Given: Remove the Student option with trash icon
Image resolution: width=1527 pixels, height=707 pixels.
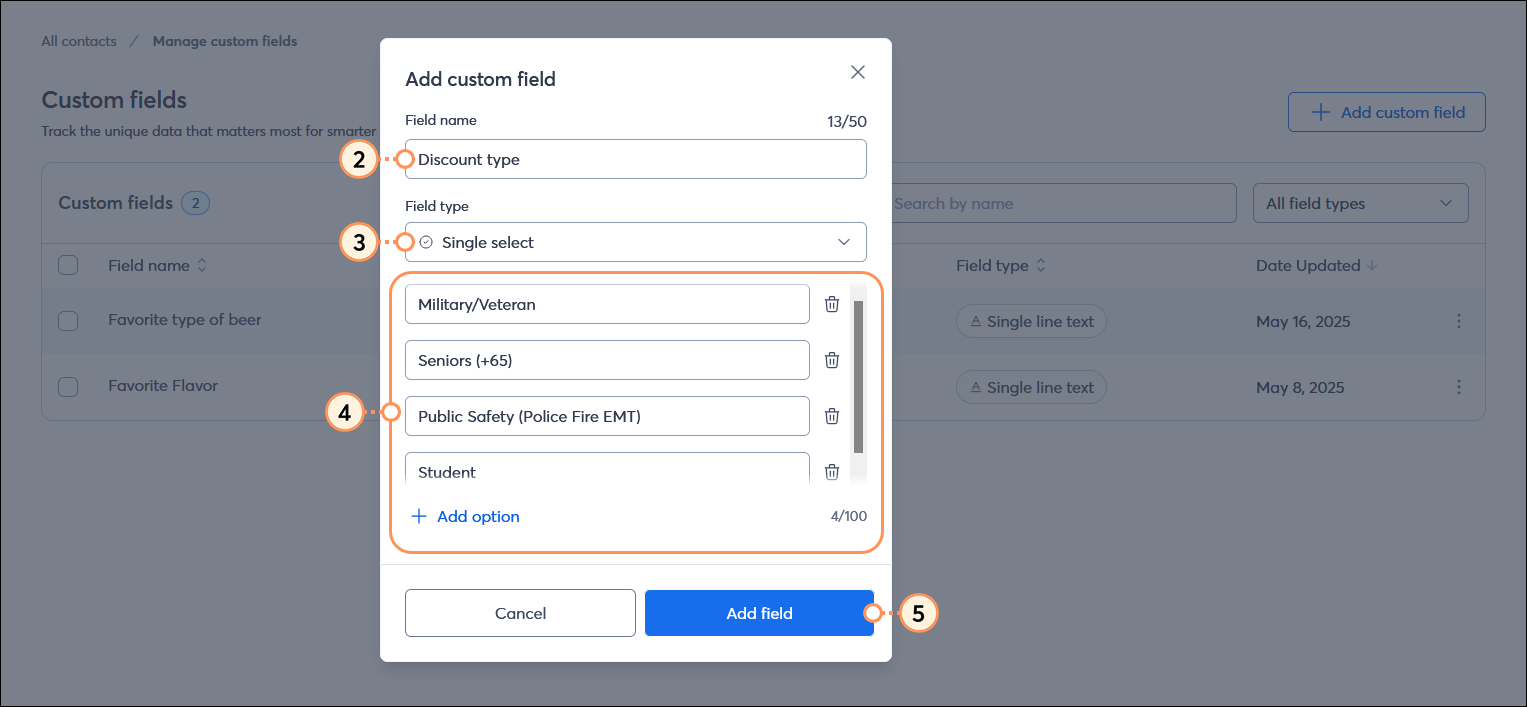Looking at the screenshot, I should 832,471.
